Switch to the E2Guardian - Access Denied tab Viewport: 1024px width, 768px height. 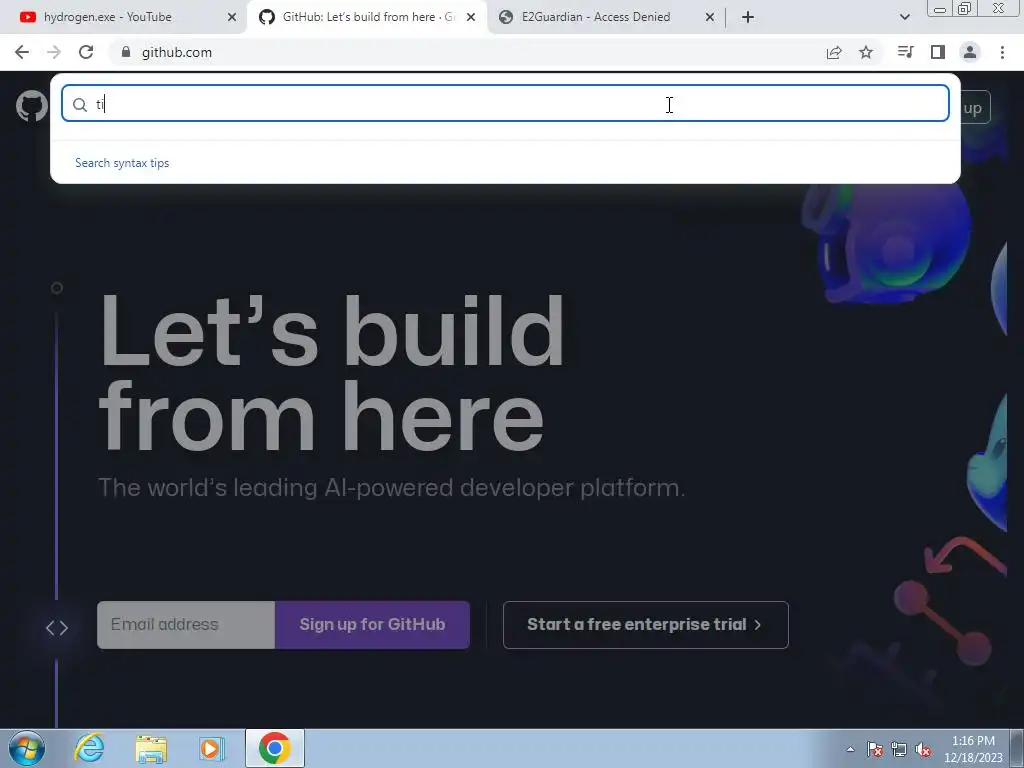pos(604,17)
